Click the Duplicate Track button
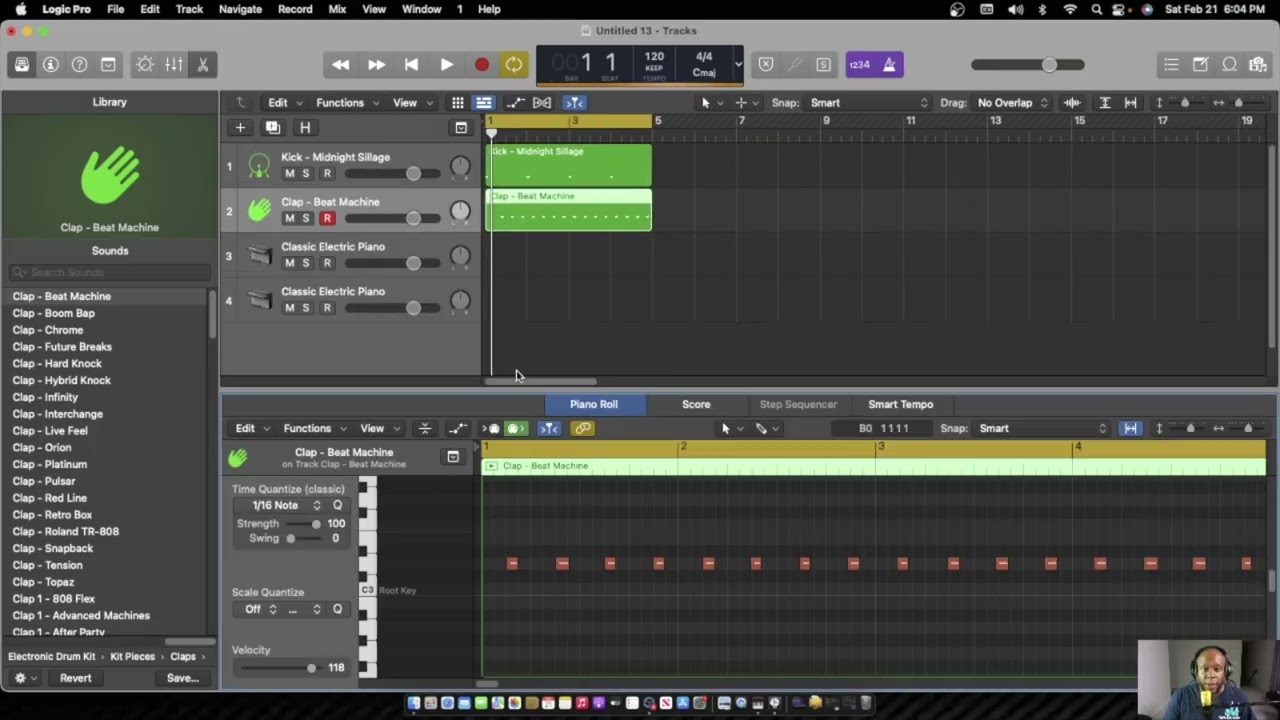Viewport: 1280px width, 720px height. [x=272, y=128]
